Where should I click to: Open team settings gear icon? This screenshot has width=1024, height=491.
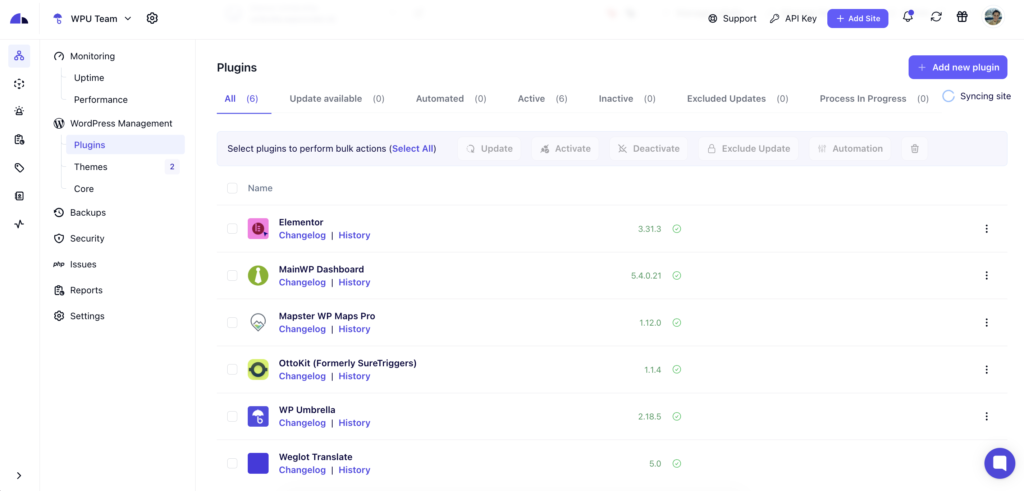tap(152, 18)
